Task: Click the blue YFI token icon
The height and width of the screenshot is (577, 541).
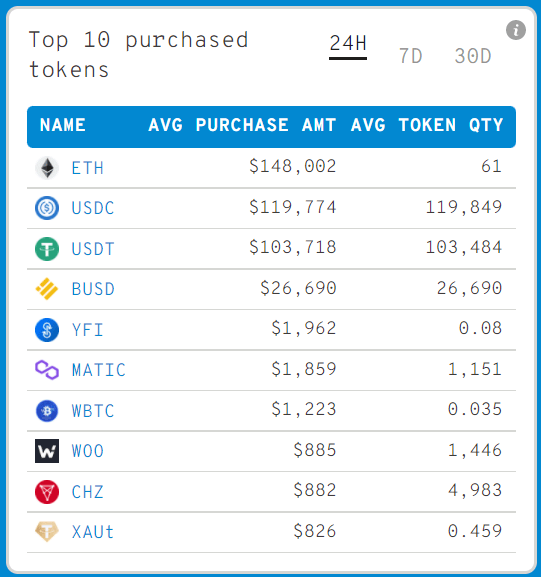Action: coord(47,330)
